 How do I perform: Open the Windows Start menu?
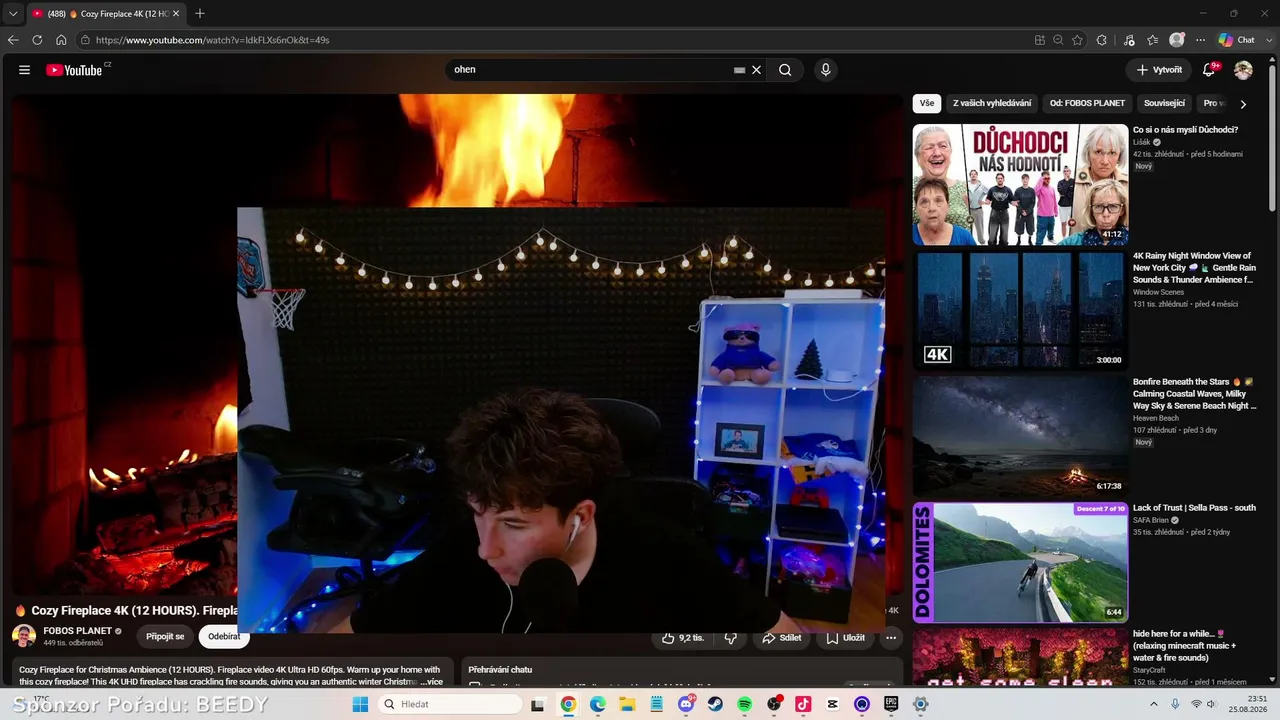(360, 704)
